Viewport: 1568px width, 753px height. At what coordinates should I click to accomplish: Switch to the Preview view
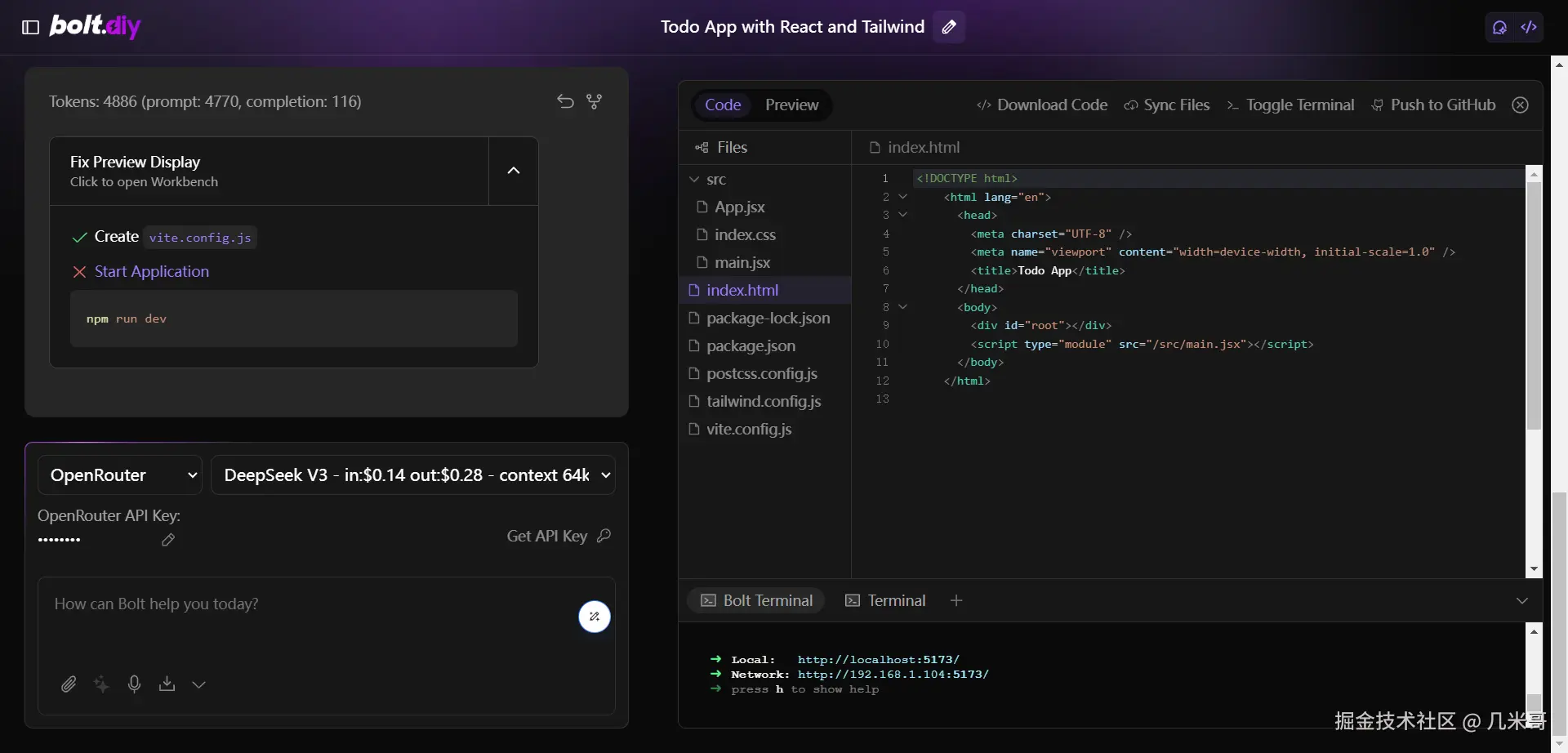click(791, 105)
